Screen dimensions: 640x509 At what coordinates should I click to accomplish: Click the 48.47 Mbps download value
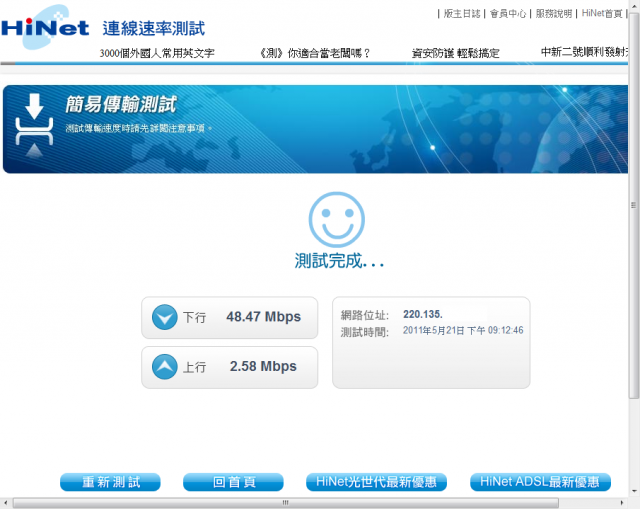coord(264,317)
